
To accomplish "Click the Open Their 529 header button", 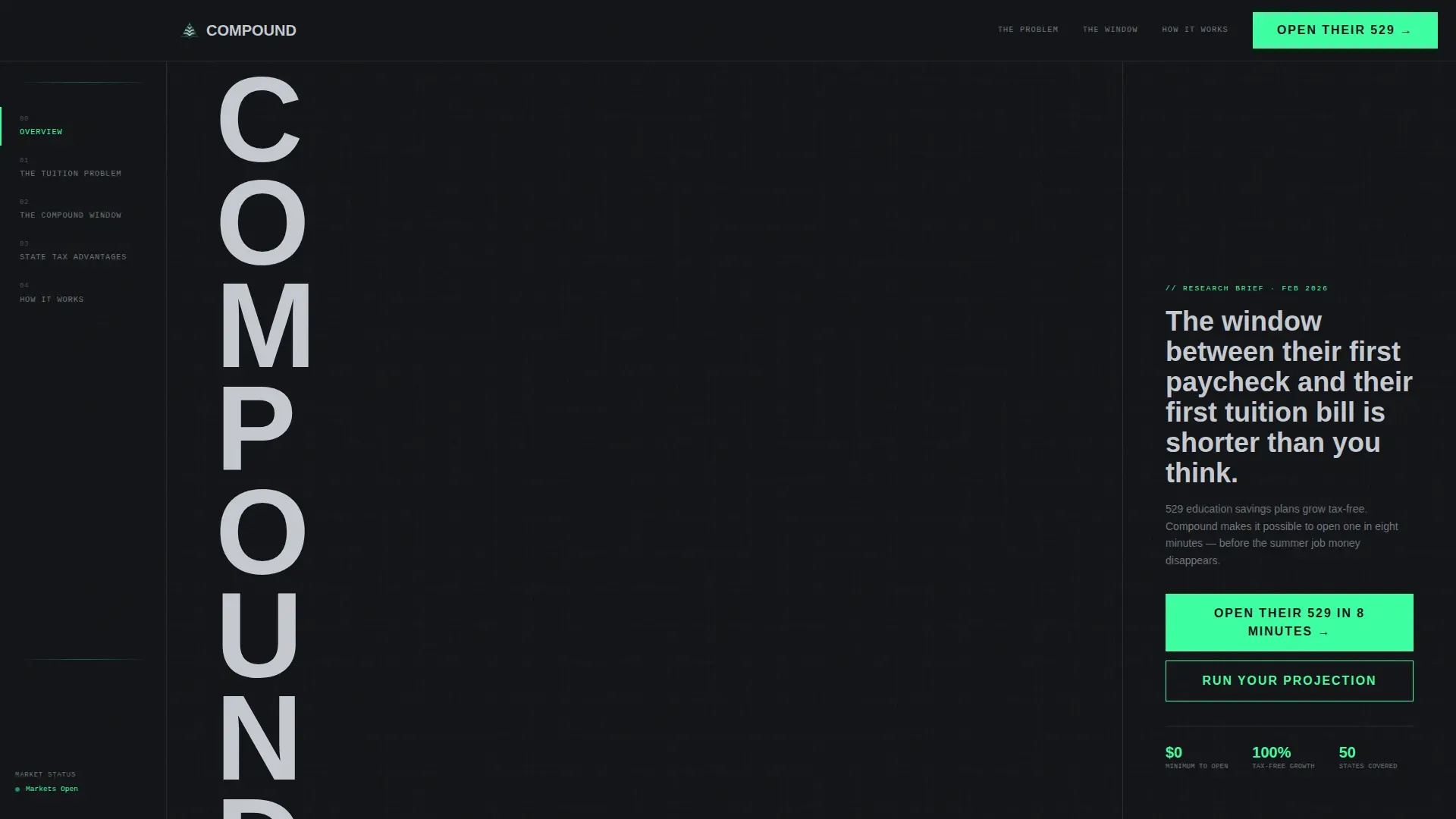I will click(x=1345, y=30).
